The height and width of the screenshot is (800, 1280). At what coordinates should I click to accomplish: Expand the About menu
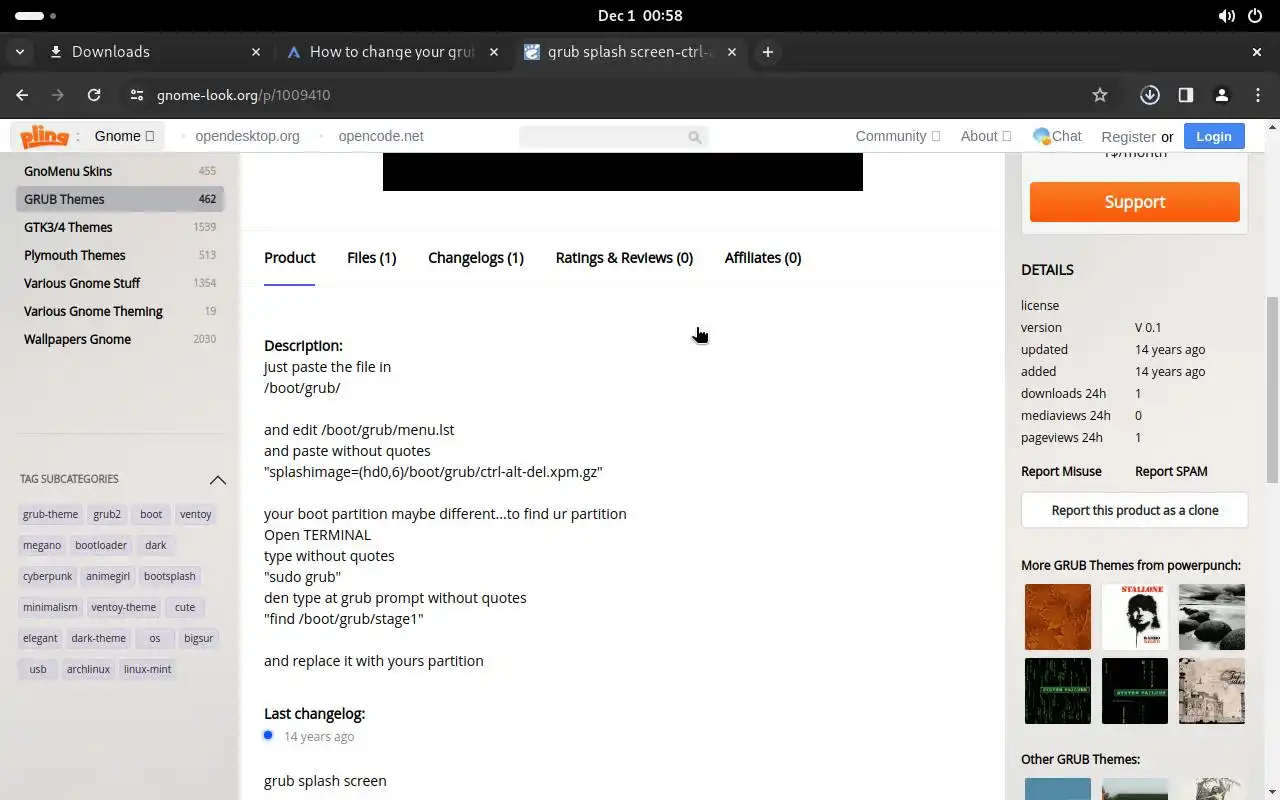click(985, 136)
